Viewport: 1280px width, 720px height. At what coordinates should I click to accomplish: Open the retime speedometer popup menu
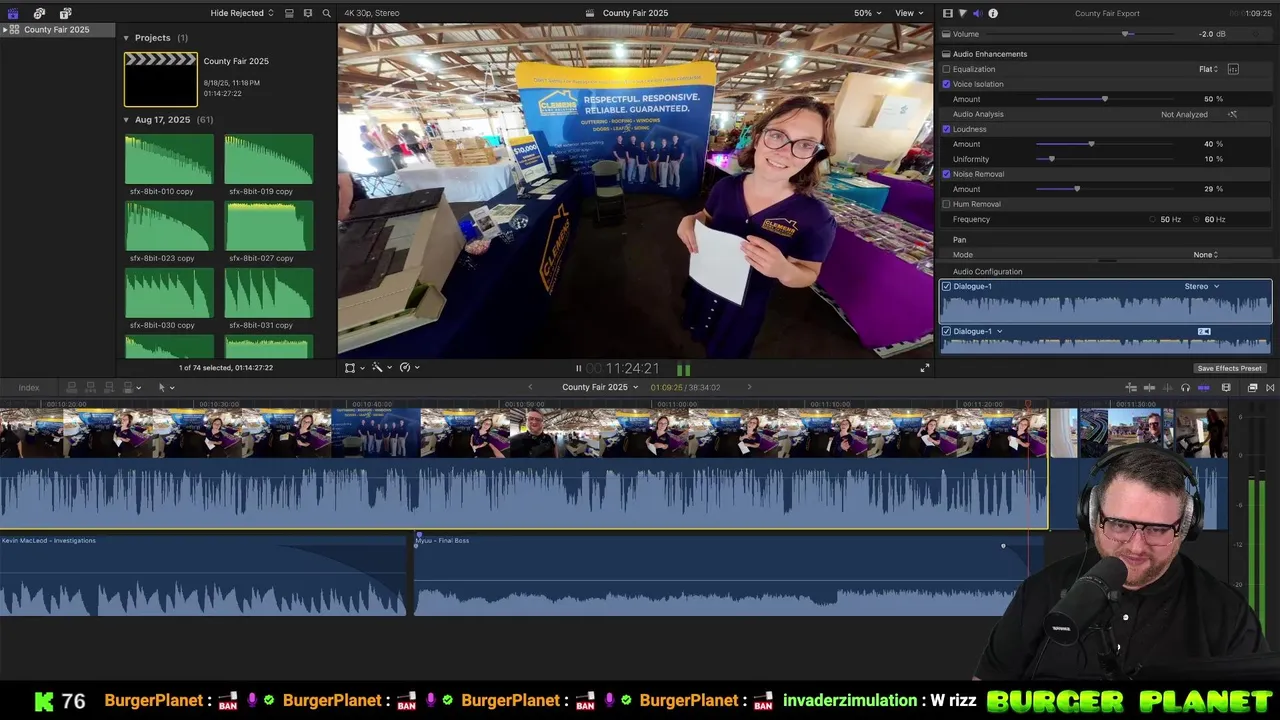point(409,368)
